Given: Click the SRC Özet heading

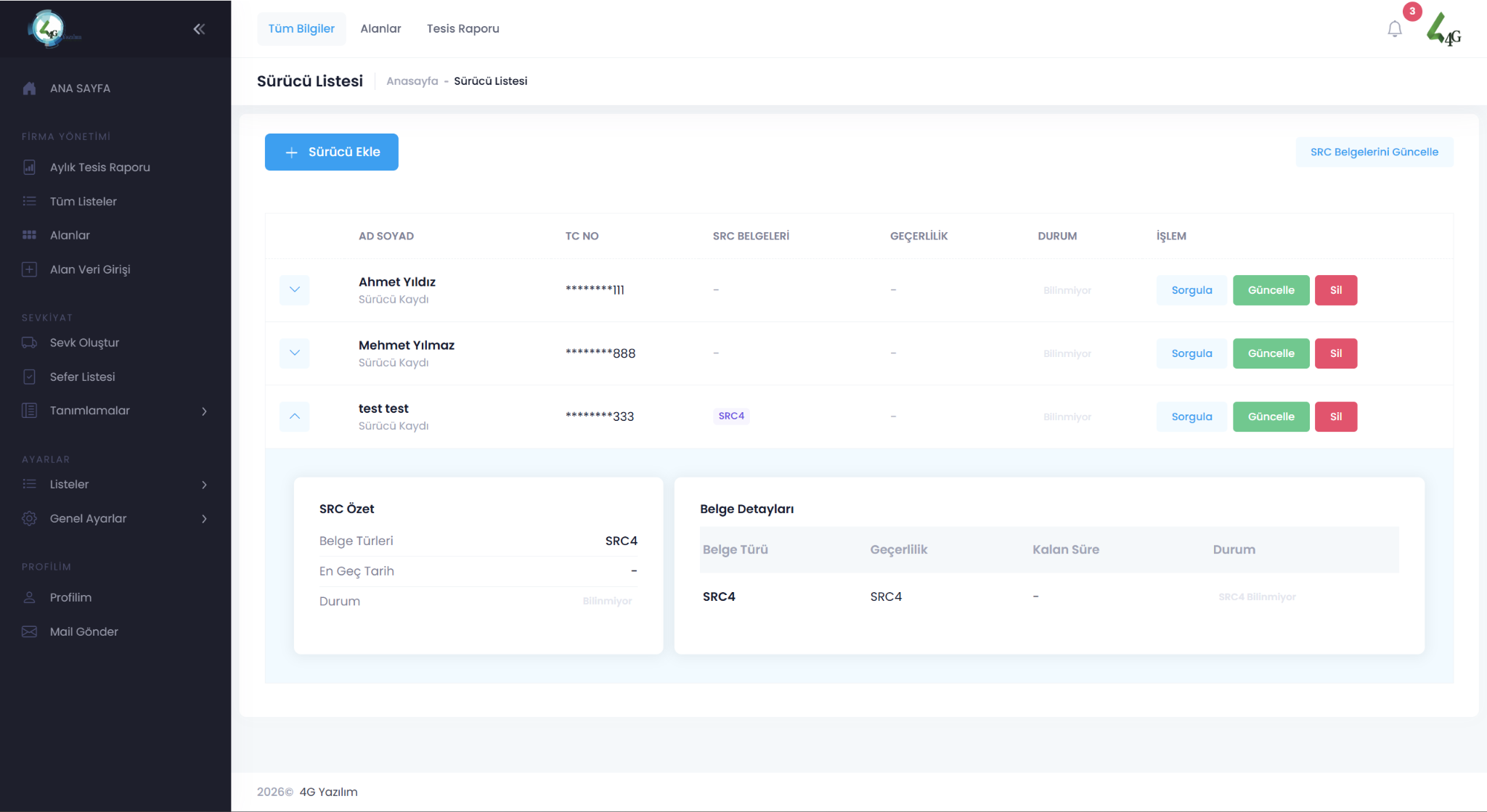Looking at the screenshot, I should [346, 509].
